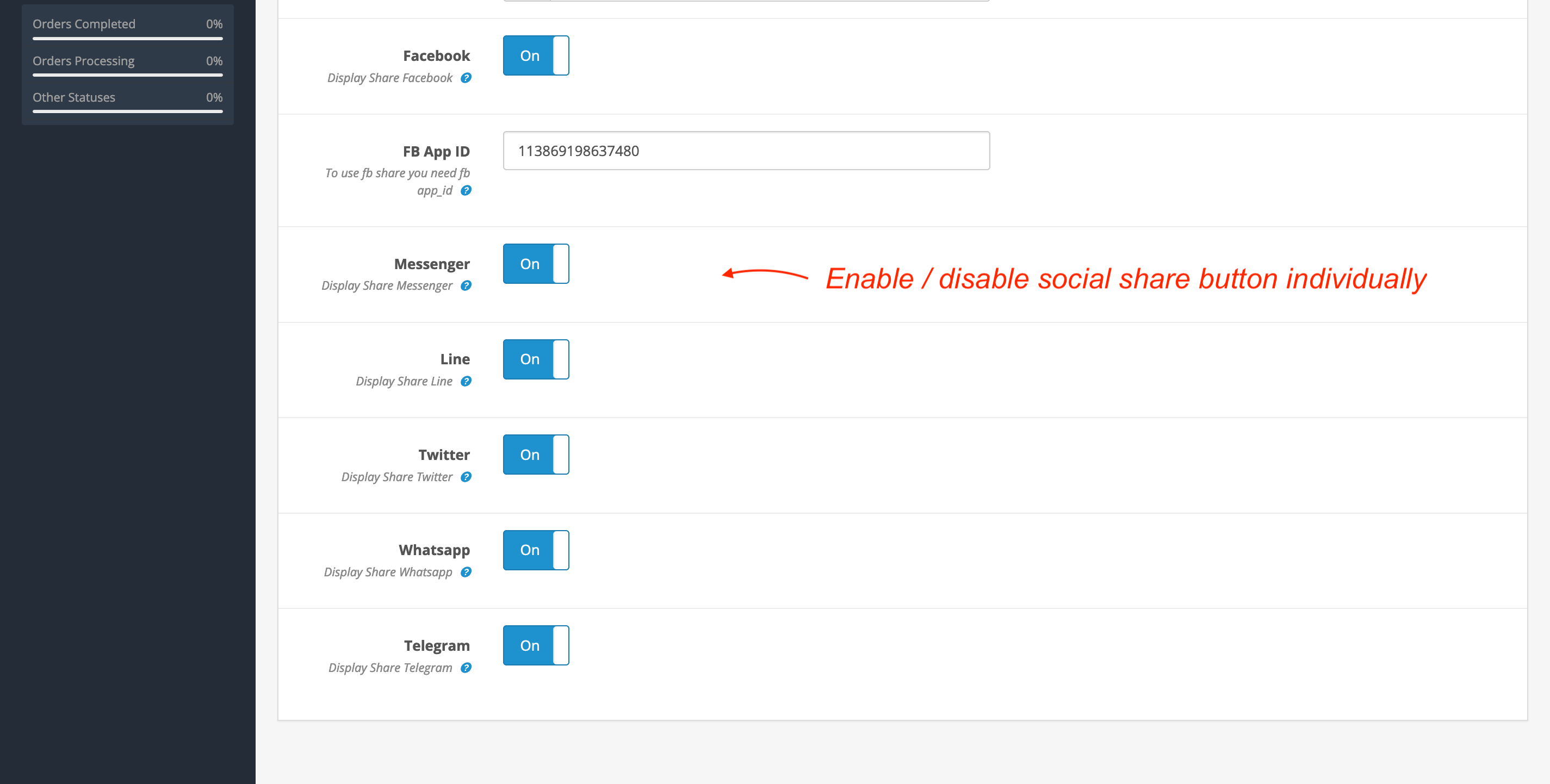Click the Other Statuses progress bar

pos(128,111)
